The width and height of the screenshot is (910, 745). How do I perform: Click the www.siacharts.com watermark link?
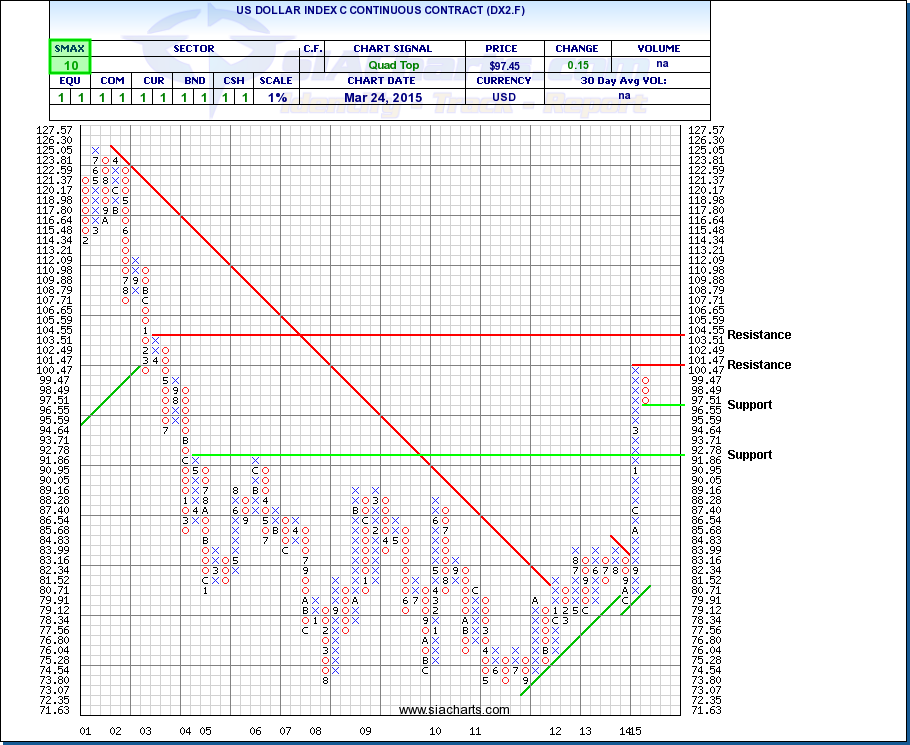point(452,710)
